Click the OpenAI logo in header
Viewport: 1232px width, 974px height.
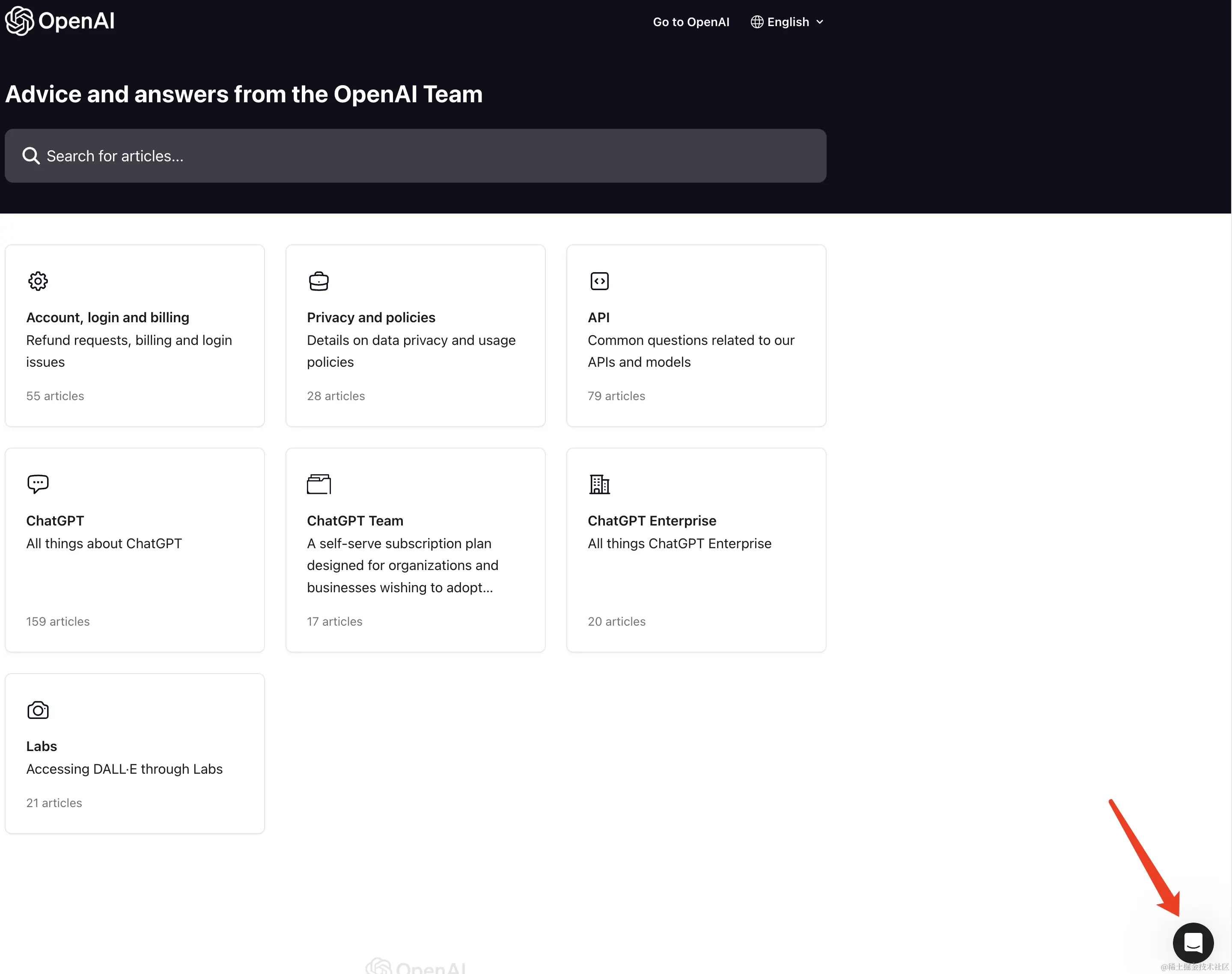click(x=60, y=21)
